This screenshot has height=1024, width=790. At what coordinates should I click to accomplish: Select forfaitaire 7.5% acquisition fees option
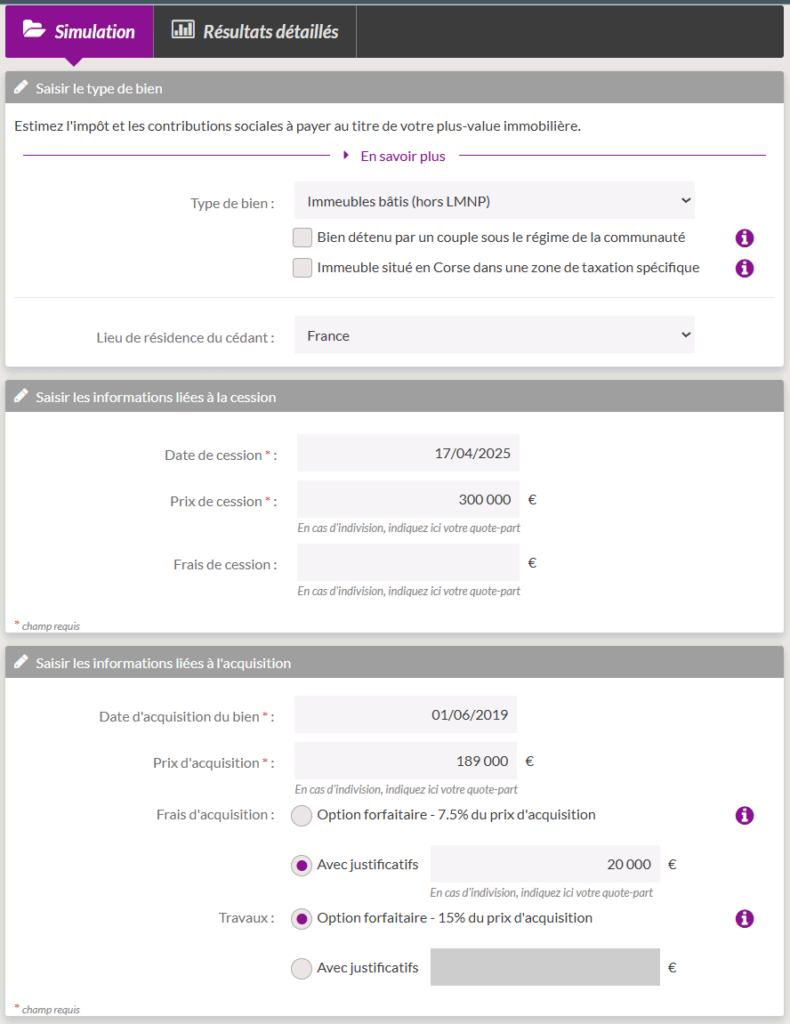click(x=301, y=816)
